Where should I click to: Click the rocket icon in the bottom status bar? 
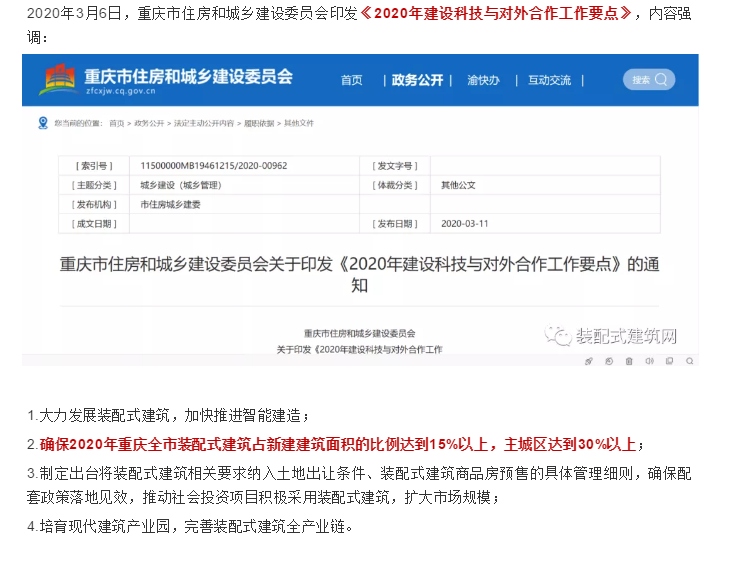pos(589,361)
